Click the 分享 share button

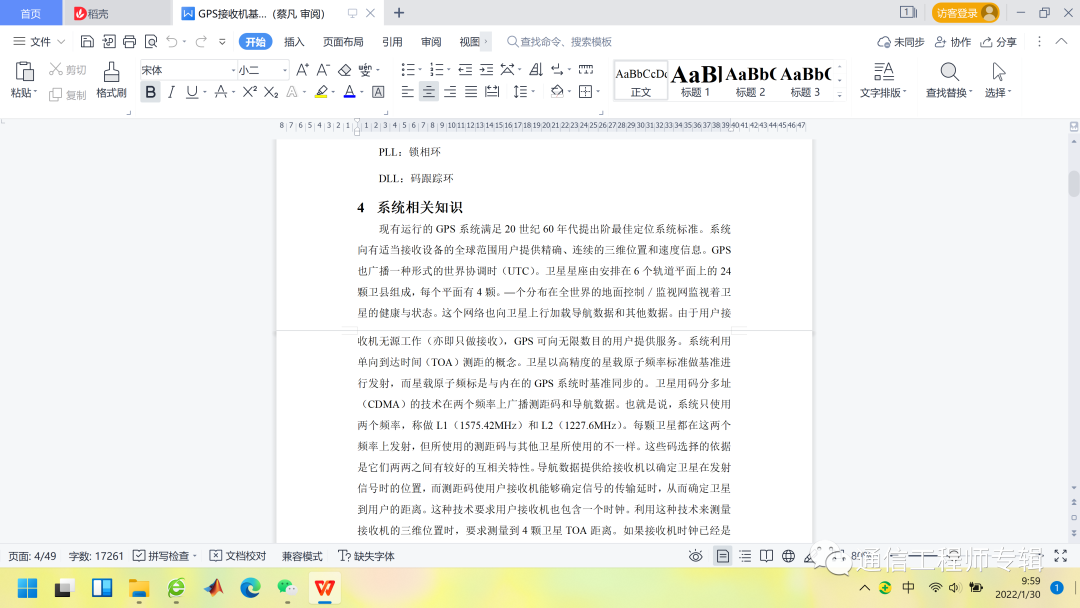999,42
